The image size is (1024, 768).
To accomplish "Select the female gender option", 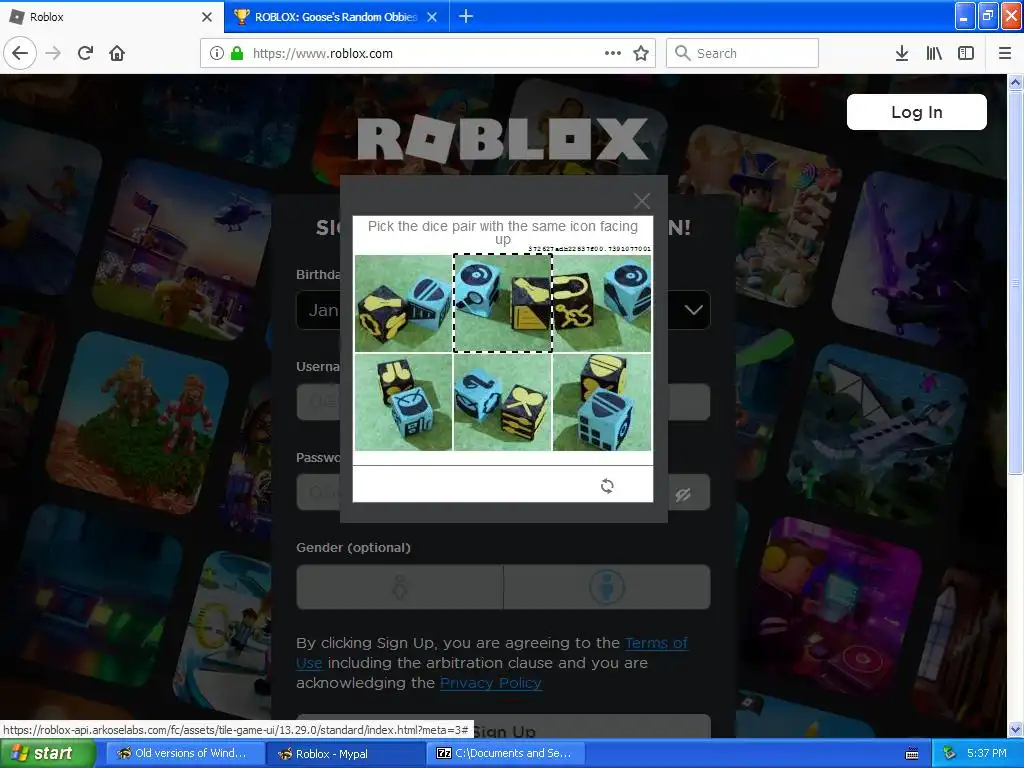I will pyautogui.click(x=400, y=587).
